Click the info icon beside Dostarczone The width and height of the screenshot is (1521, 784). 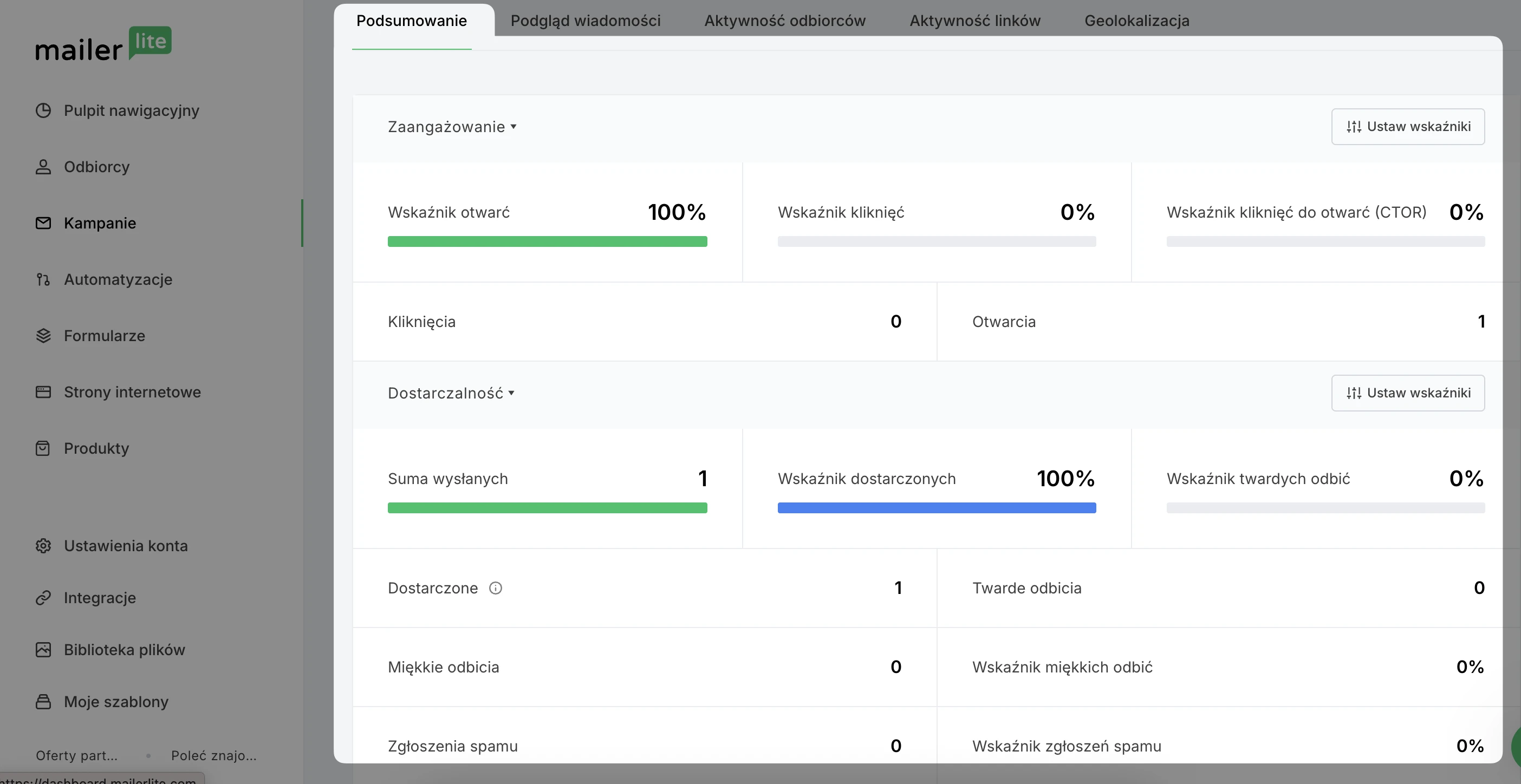(x=496, y=588)
